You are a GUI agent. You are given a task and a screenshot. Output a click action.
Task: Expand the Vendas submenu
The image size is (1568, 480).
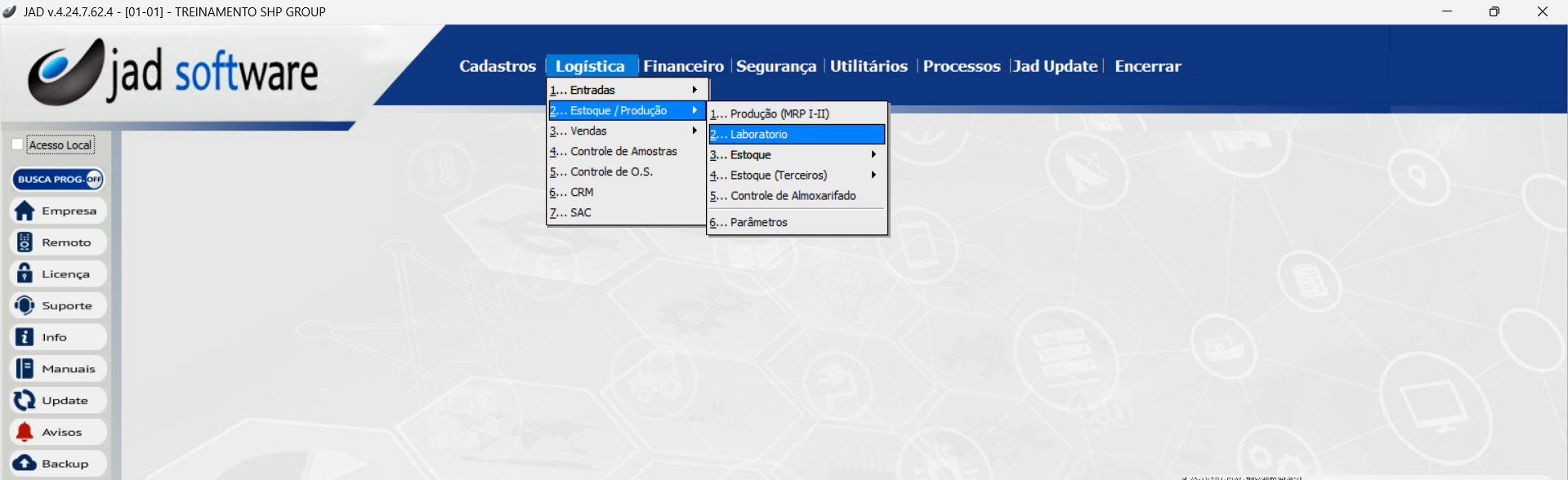pyautogui.click(x=624, y=131)
